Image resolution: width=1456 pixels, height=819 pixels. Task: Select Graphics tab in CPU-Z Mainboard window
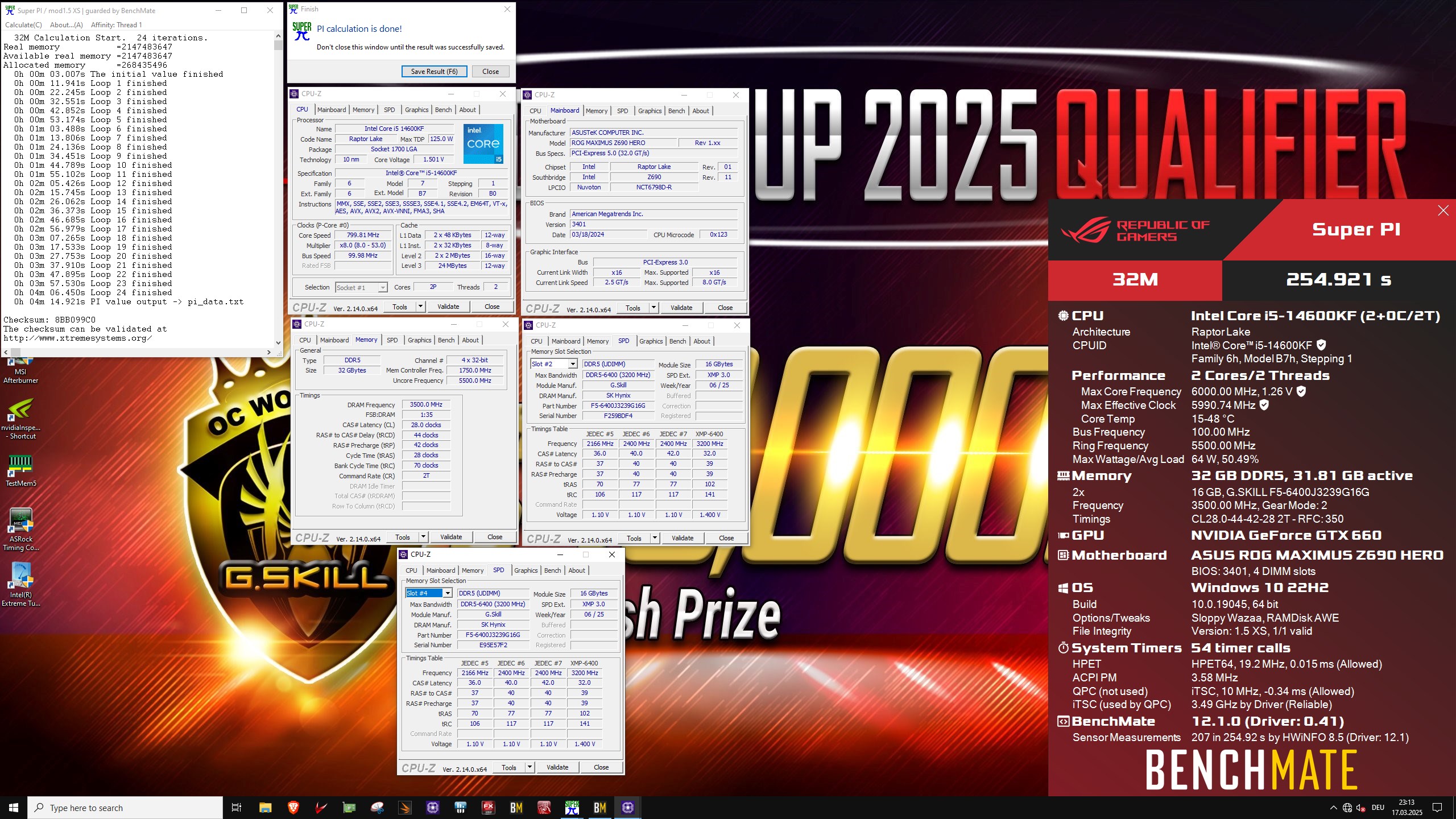pos(650,111)
